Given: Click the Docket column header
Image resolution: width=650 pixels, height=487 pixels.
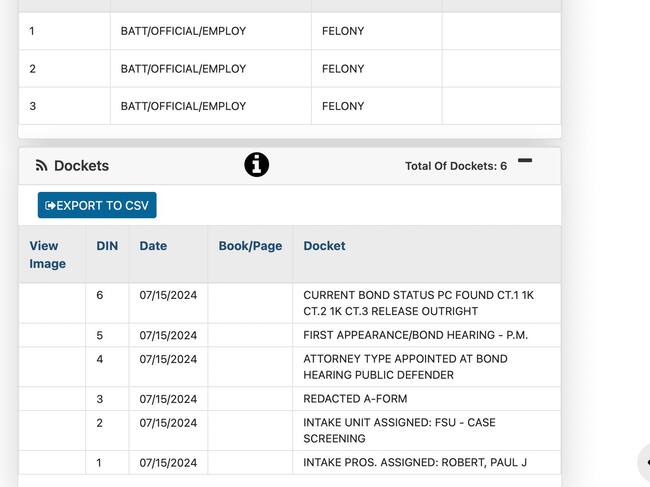Looking at the screenshot, I should click(324, 246).
